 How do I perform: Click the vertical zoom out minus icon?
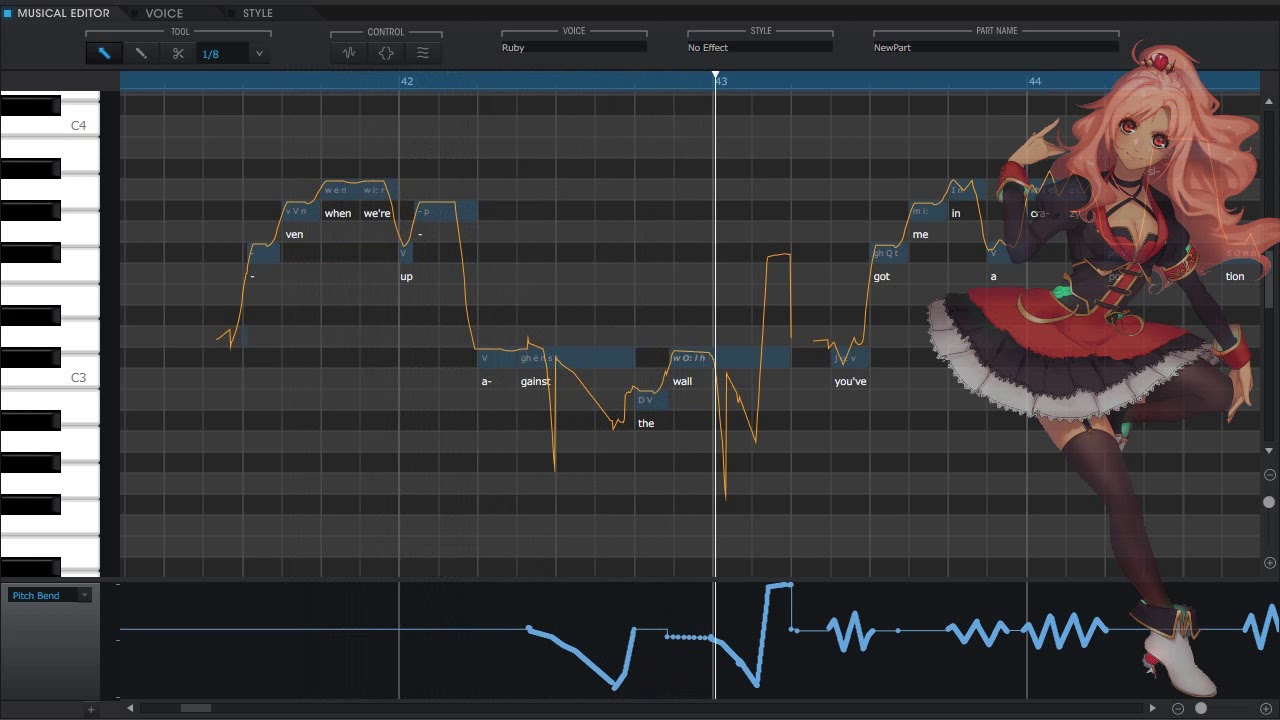pos(1270,475)
